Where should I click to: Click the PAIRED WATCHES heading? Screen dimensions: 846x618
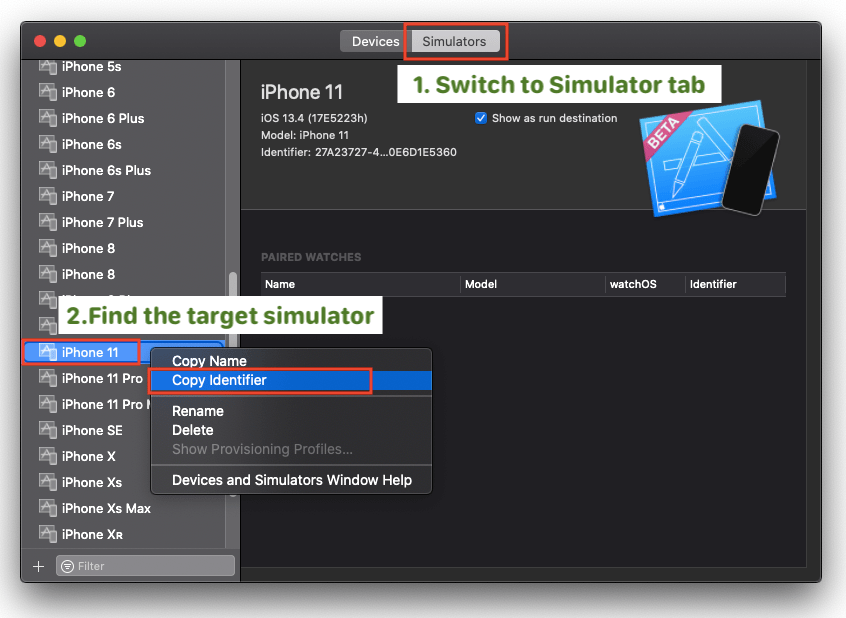pyautogui.click(x=311, y=257)
